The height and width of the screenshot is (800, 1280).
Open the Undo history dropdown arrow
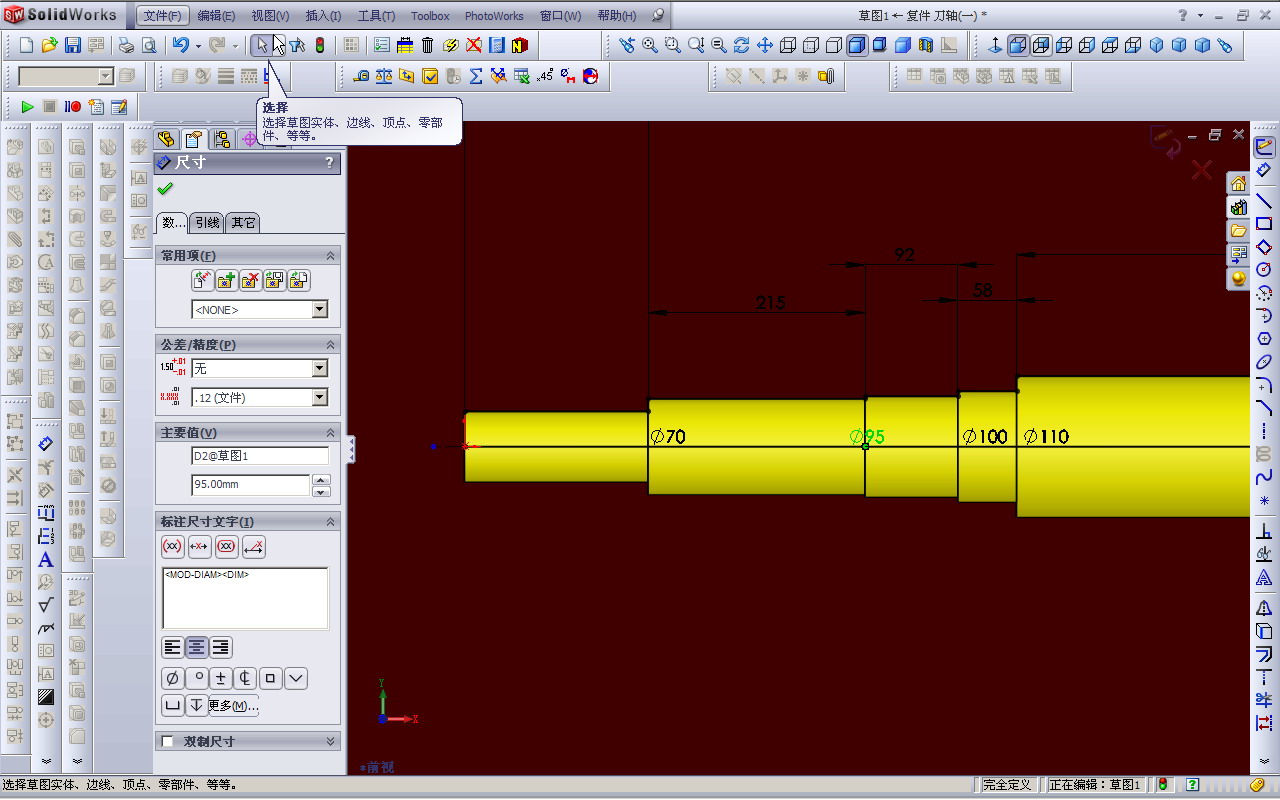tap(198, 45)
